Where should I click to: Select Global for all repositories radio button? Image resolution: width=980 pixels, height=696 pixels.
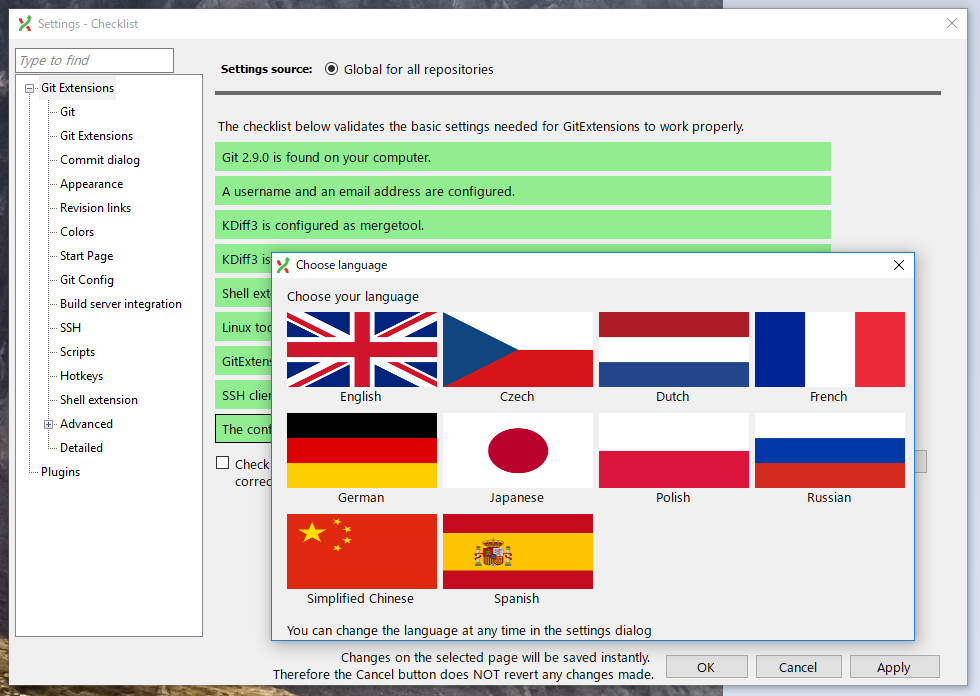[x=331, y=69]
